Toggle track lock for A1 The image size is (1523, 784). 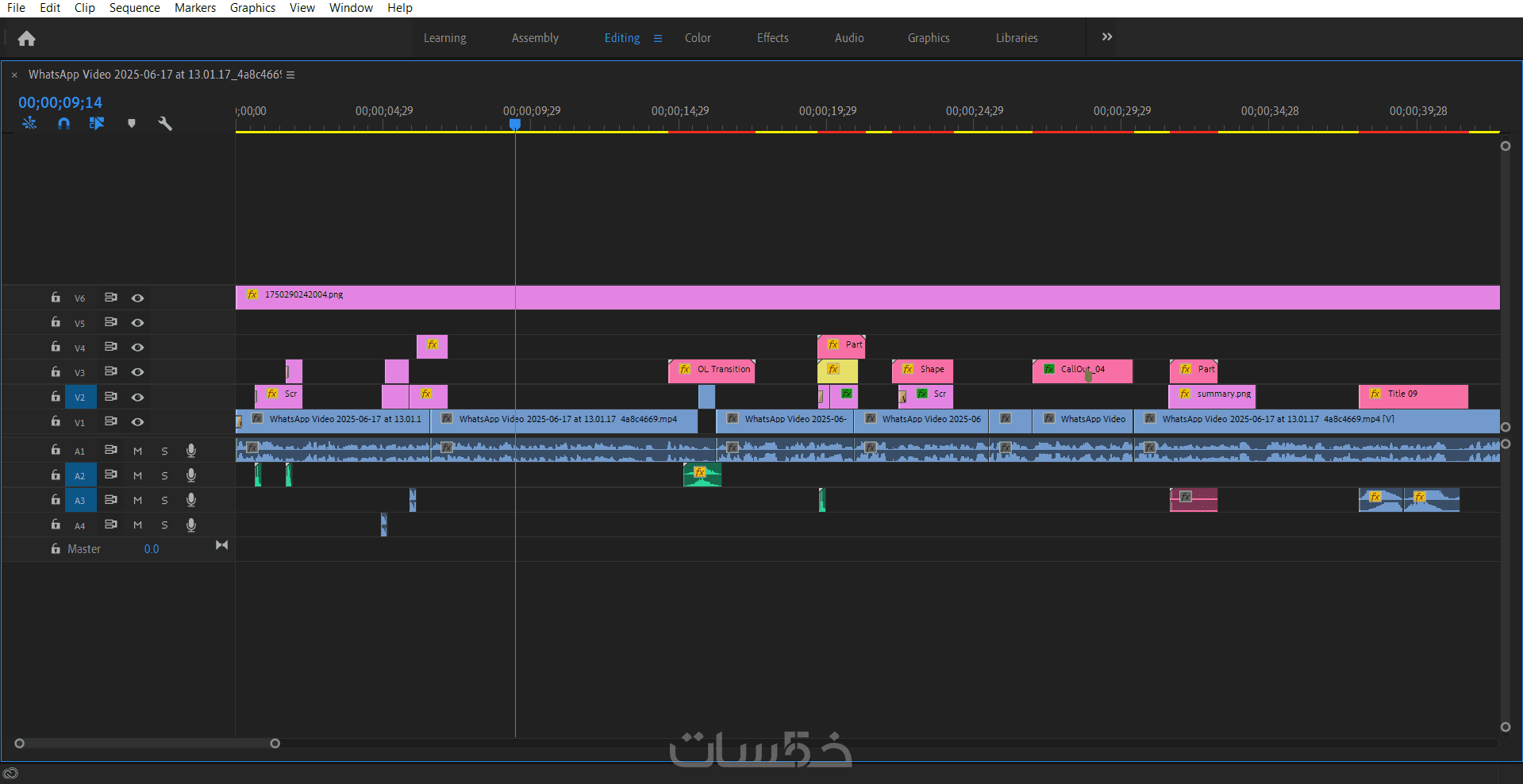click(56, 450)
